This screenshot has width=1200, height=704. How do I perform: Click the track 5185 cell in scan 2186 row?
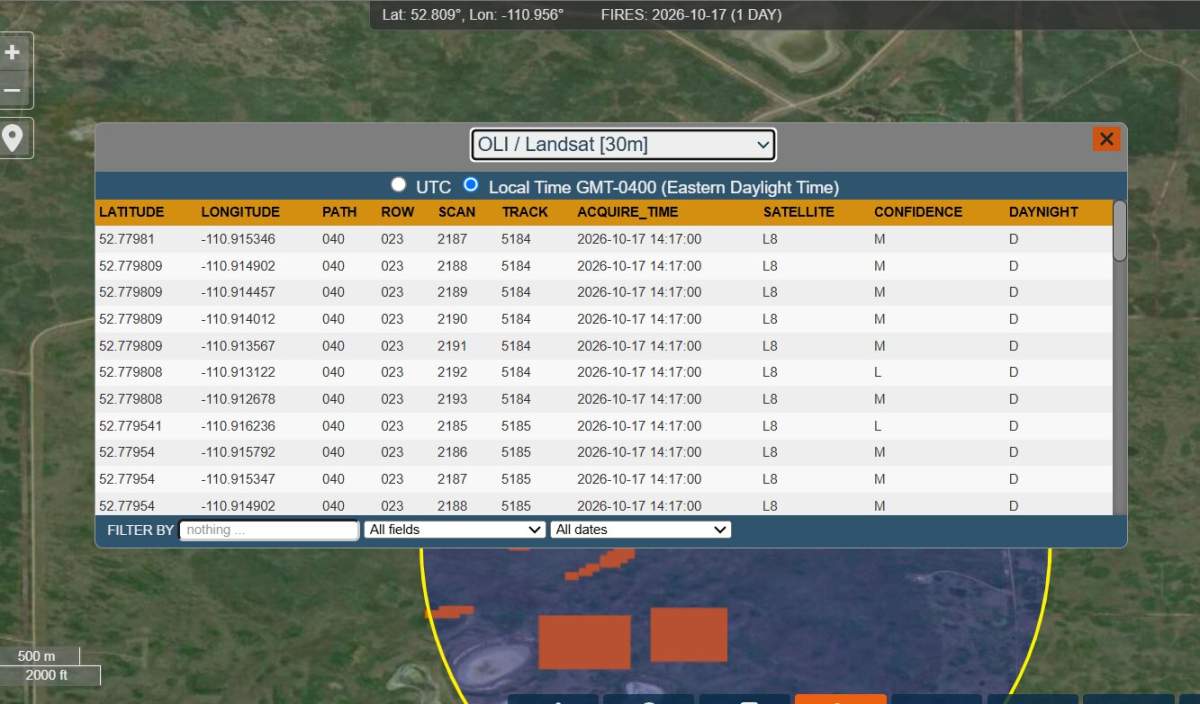[x=516, y=452]
